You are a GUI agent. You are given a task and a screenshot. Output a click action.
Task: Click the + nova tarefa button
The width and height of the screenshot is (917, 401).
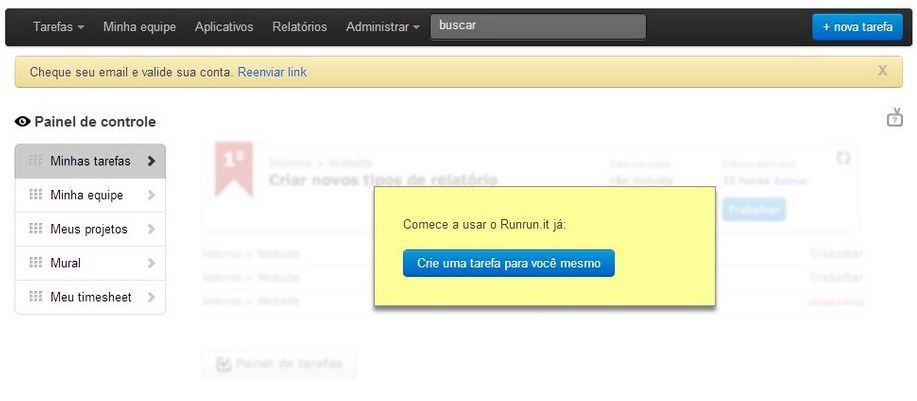(857, 27)
